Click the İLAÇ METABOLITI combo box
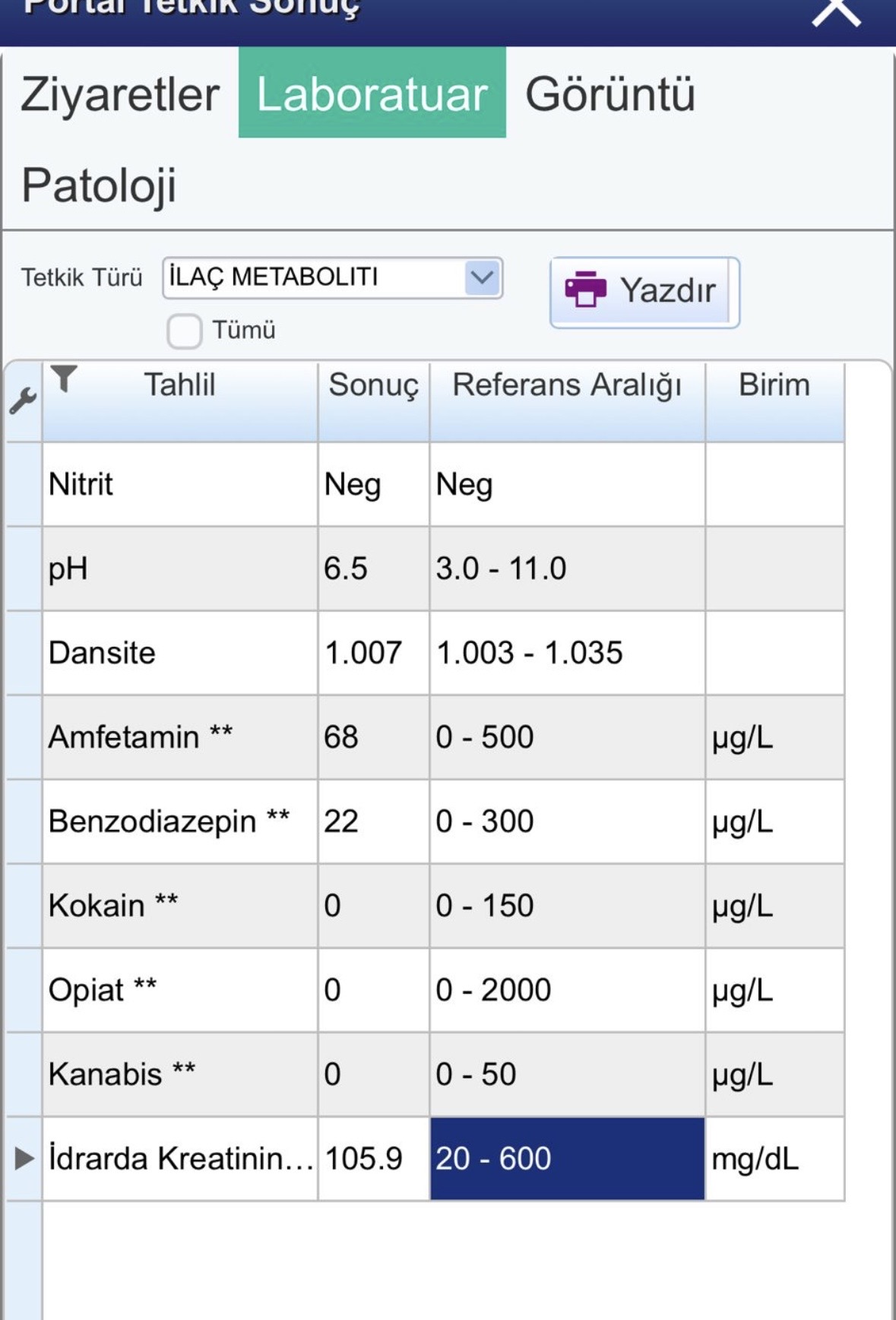The width and height of the screenshot is (896, 1320). 332,277
